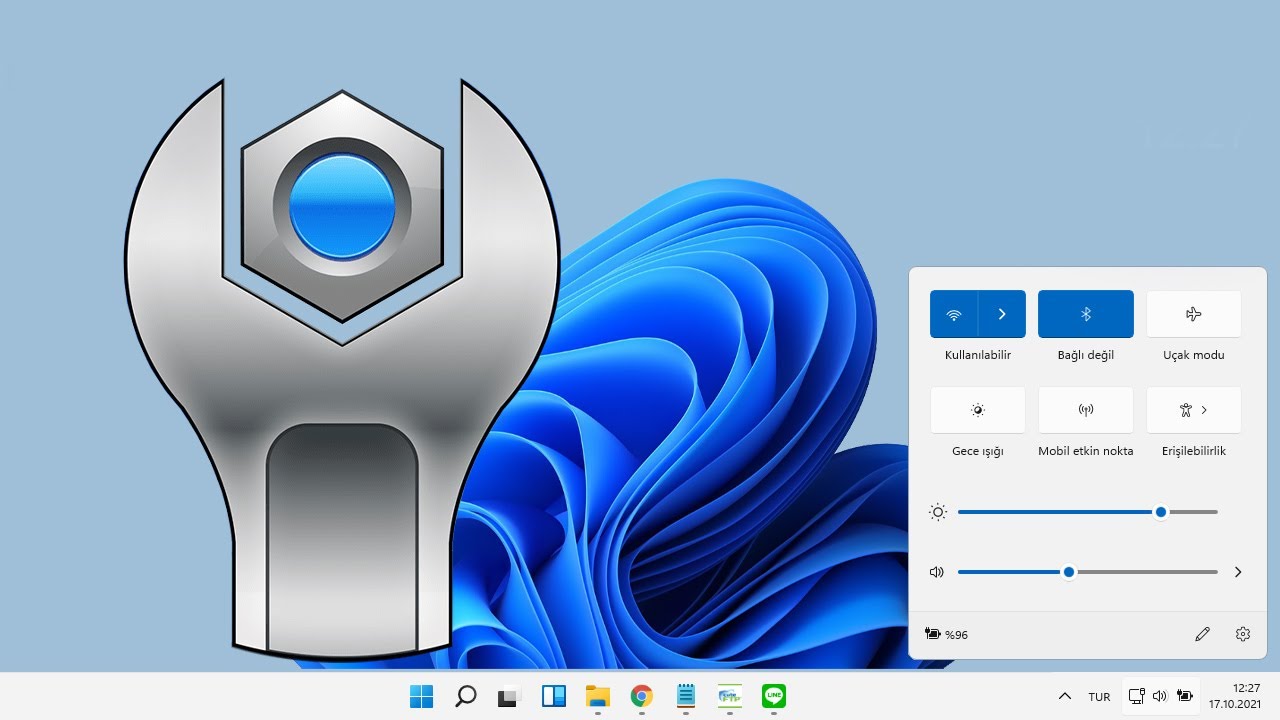Open Windows Search
1280x720 pixels.
click(x=465, y=696)
